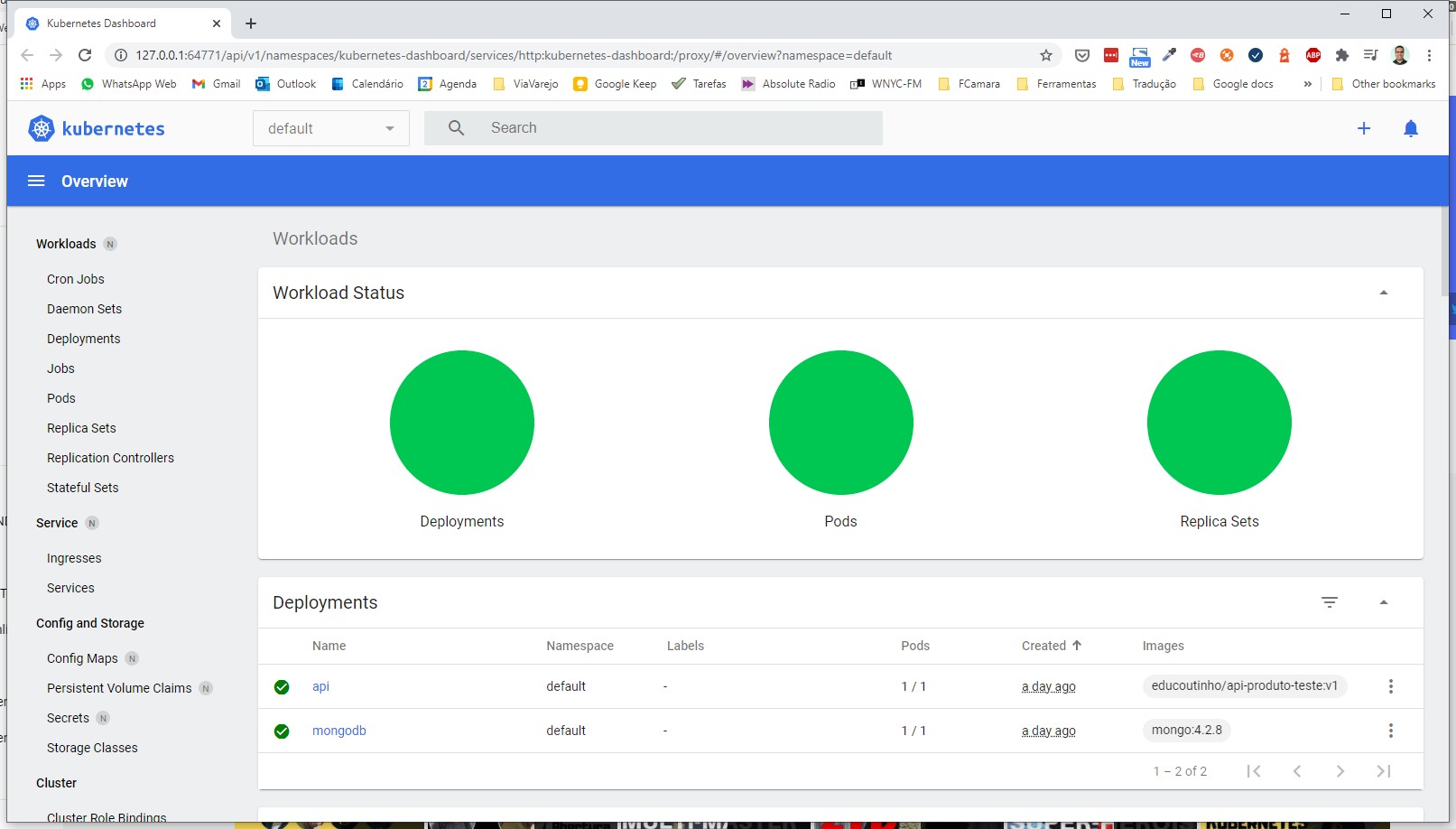Open Secrets in the sidebar
Viewport: 1456px width, 829px height.
68,718
